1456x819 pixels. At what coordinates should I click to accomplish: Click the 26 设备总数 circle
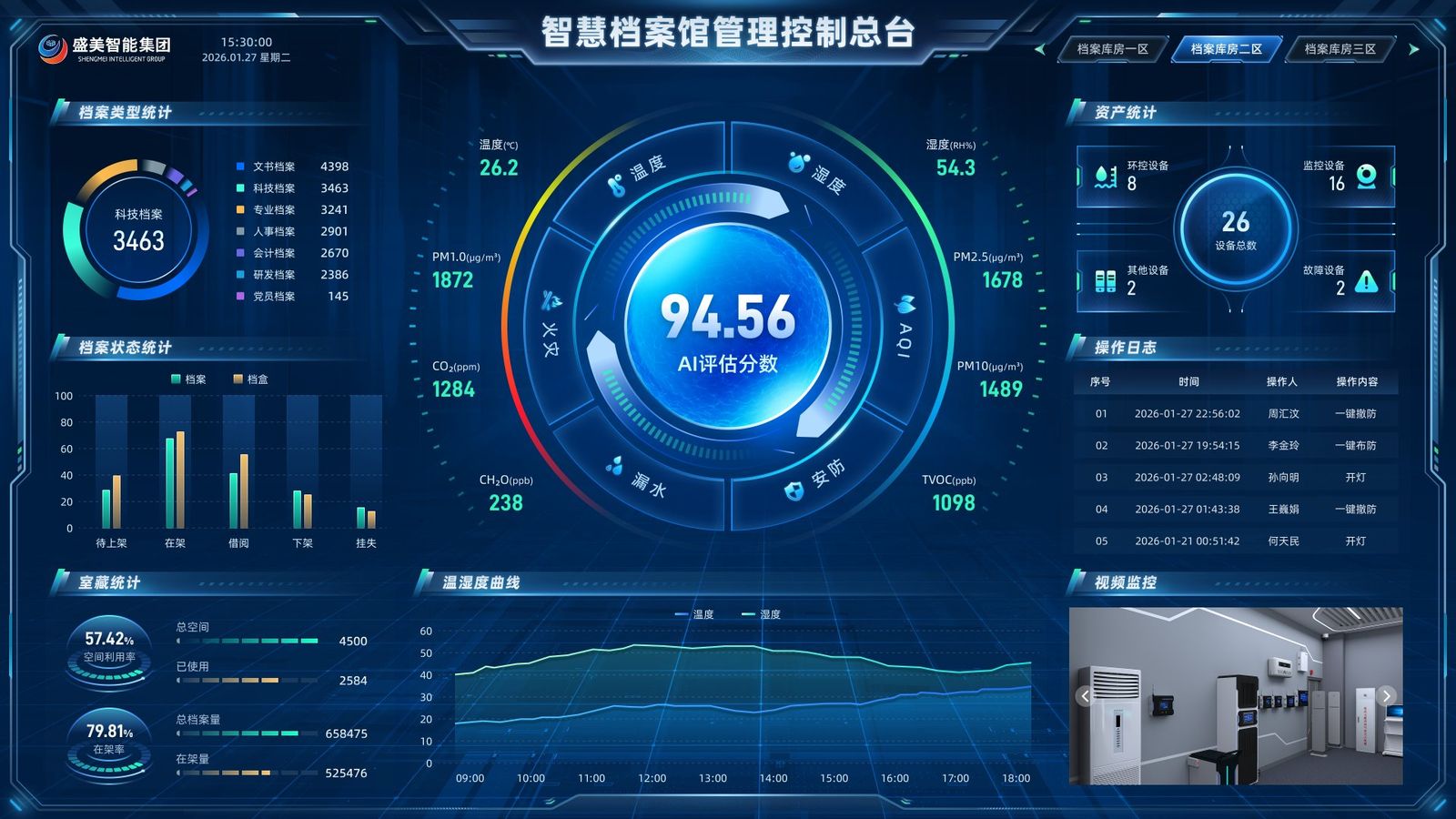1236,228
